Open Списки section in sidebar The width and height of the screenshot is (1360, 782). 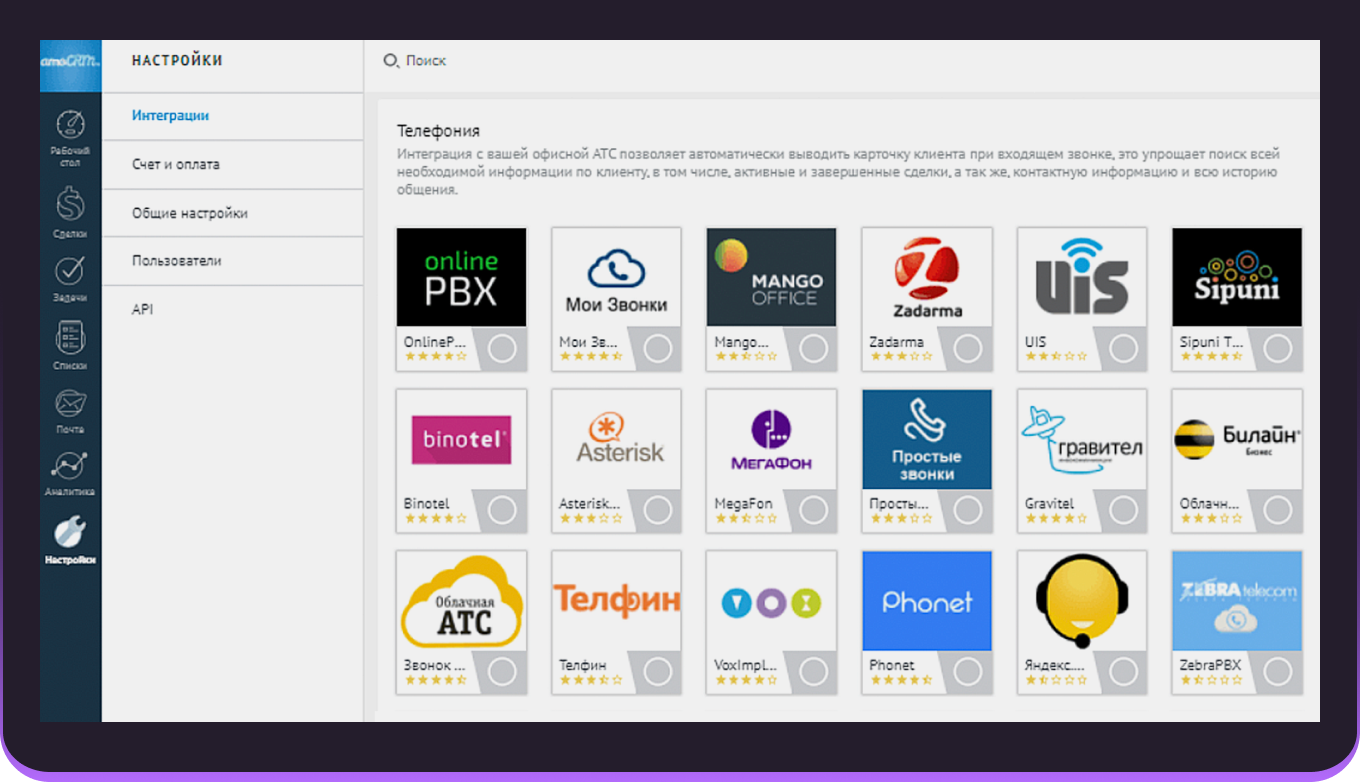(x=70, y=346)
